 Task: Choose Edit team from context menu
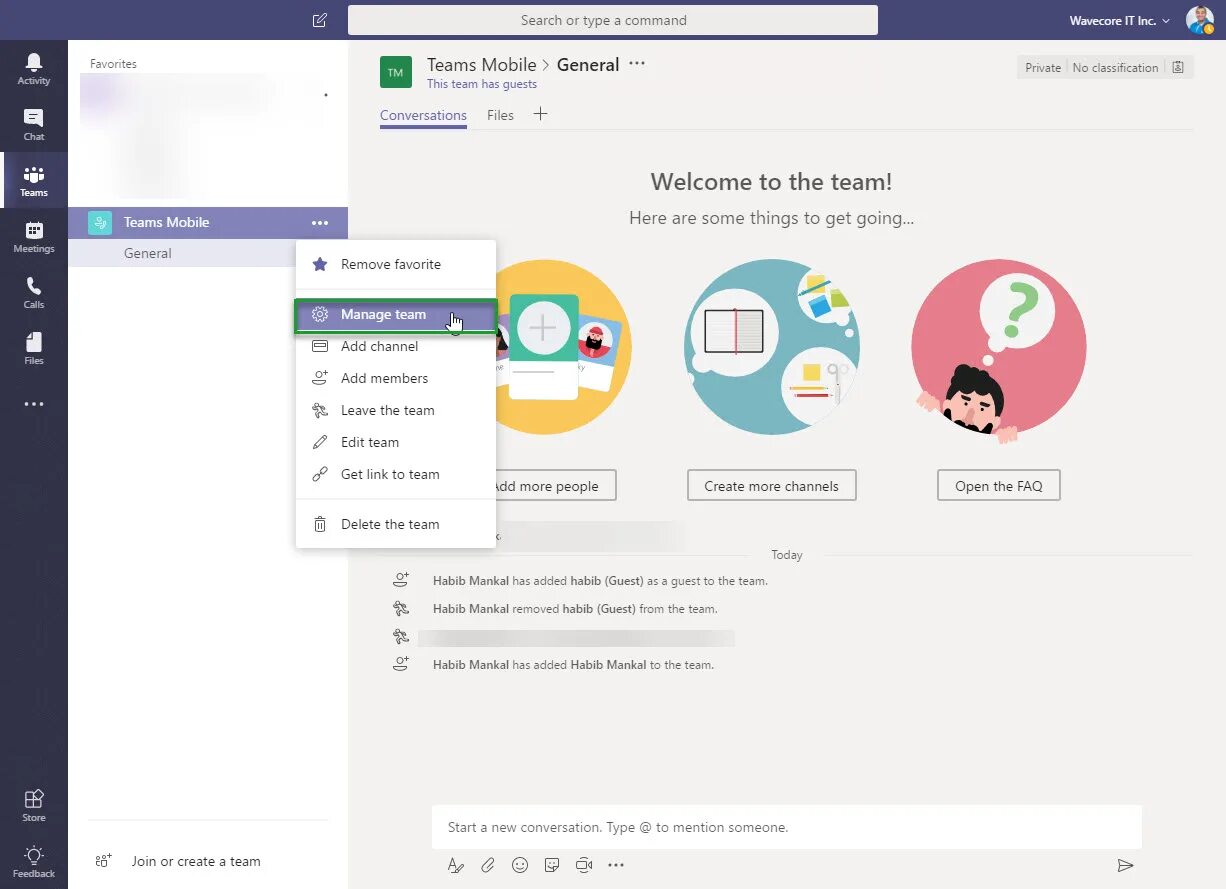[x=396, y=442]
